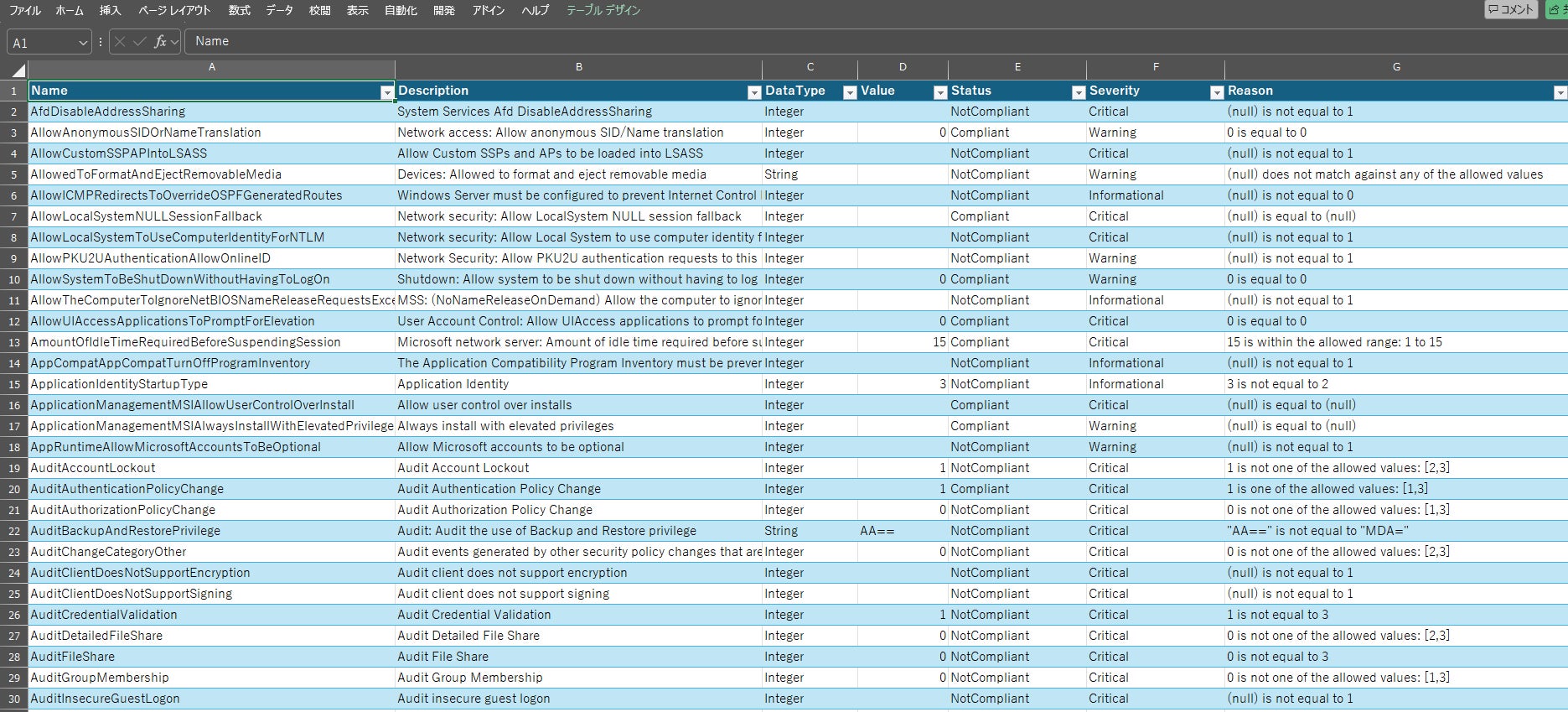
Task: Open the コメント comments button
Action: click(x=1511, y=10)
